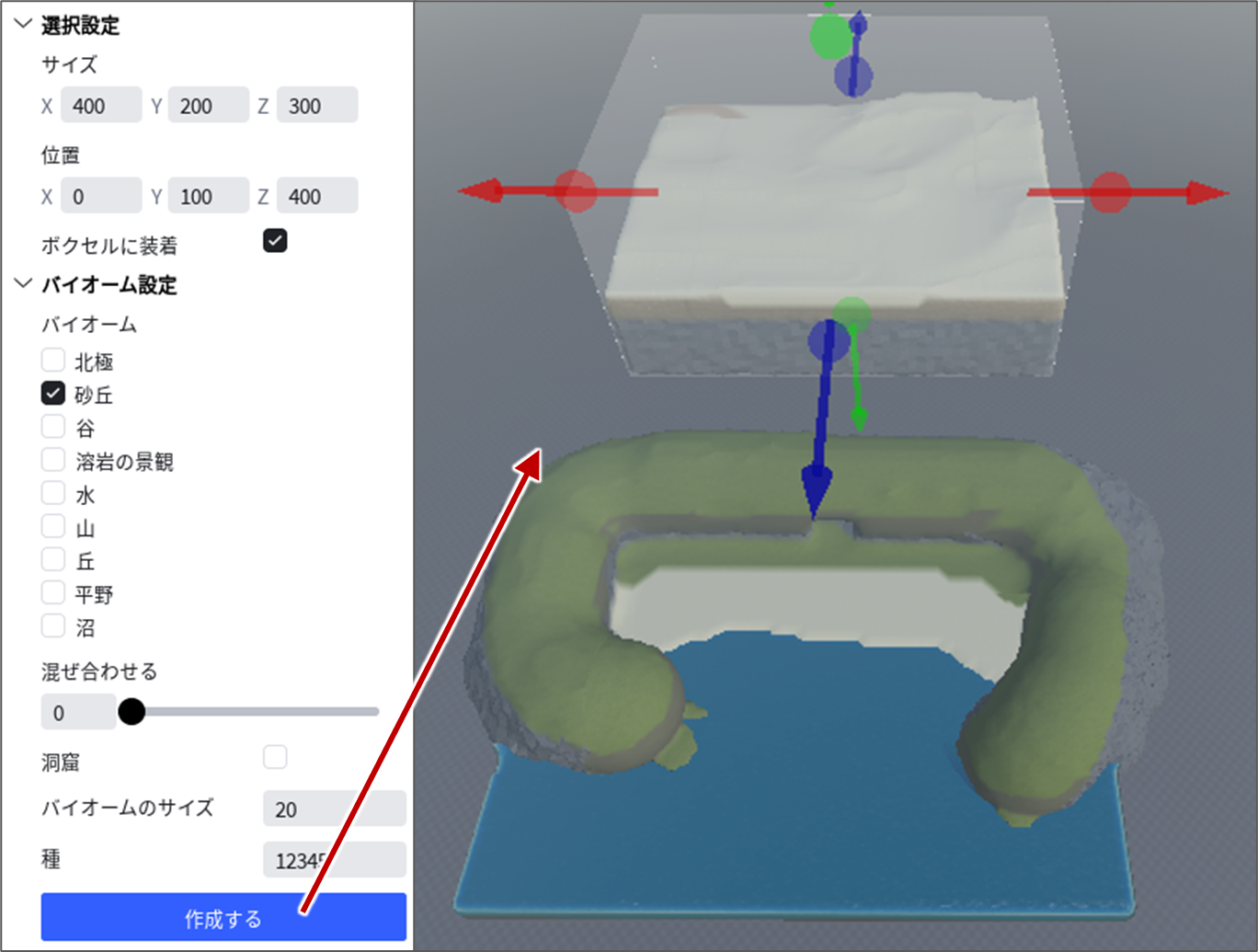
Task: Click the left red sphere scale handle
Action: coord(577,191)
